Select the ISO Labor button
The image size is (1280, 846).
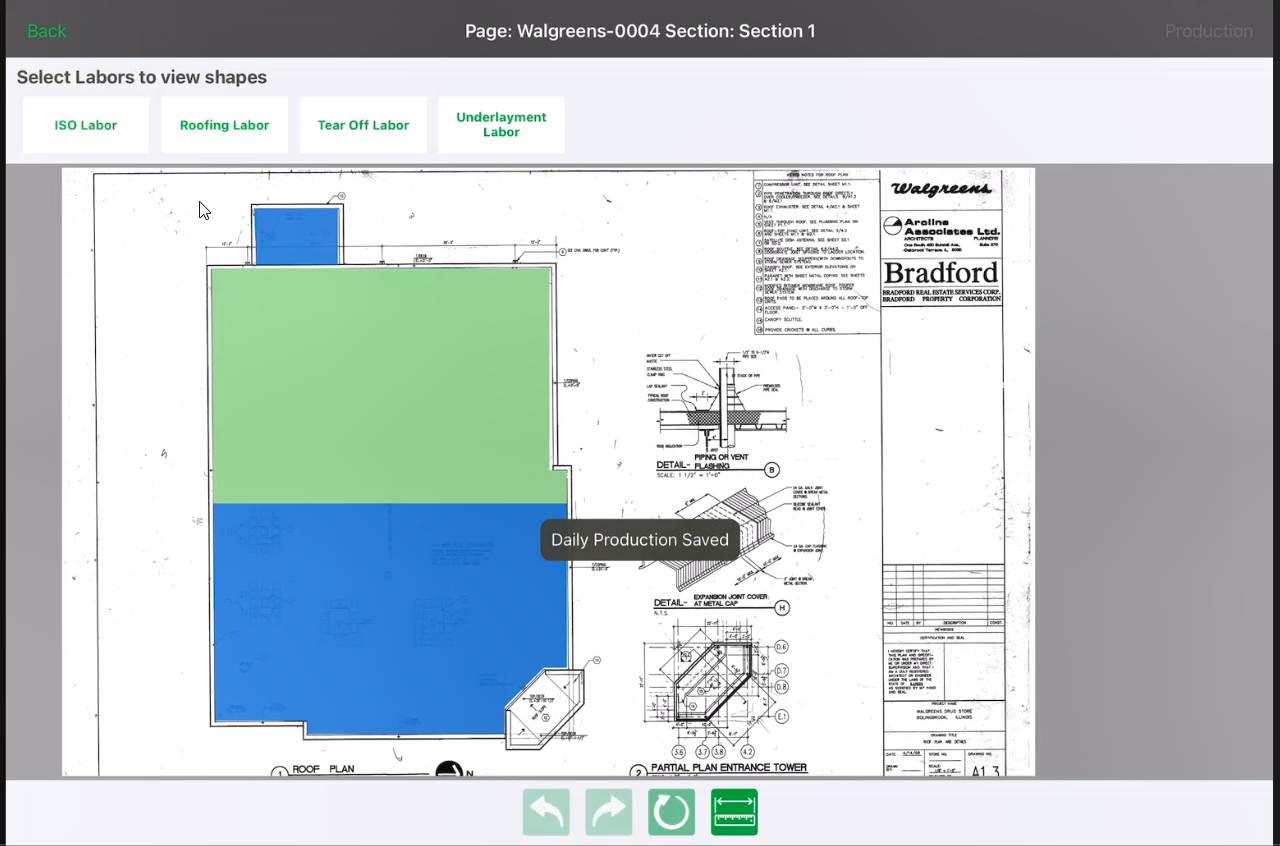(86, 125)
